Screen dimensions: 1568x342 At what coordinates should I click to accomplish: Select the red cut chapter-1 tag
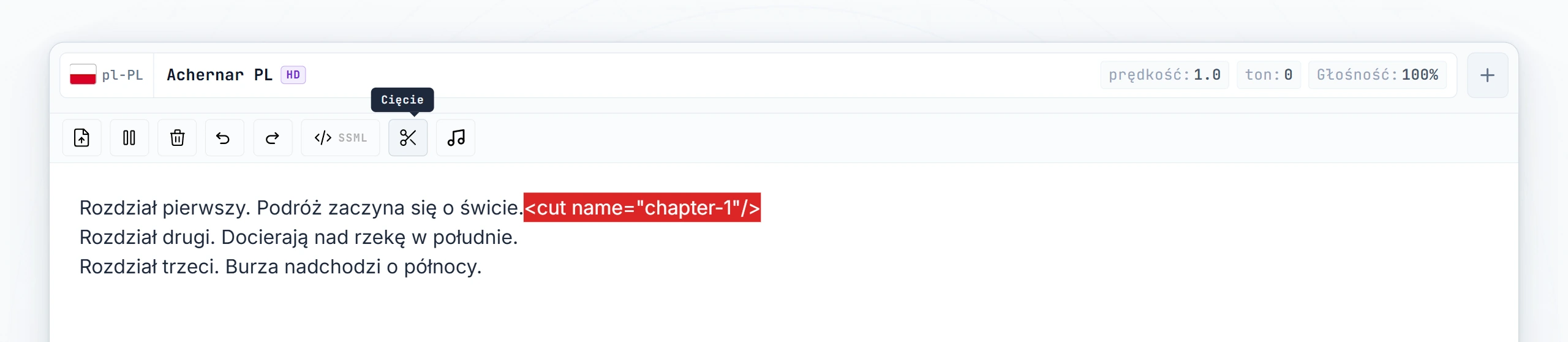click(642, 208)
